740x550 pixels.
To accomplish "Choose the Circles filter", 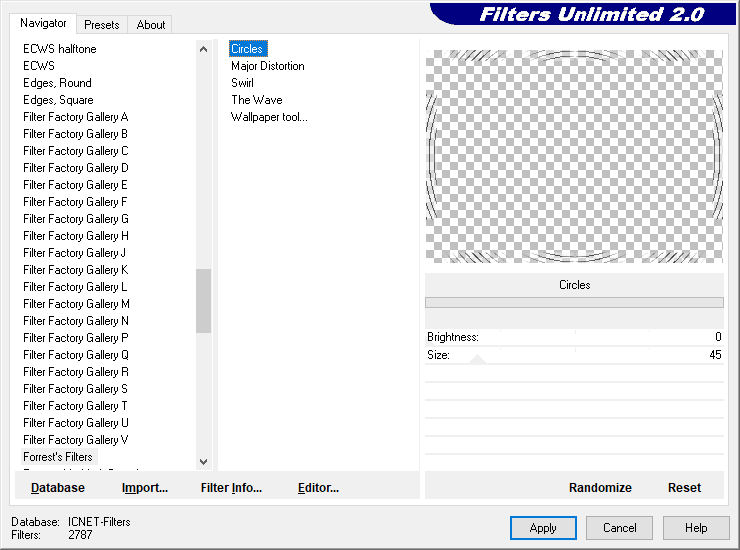I will coord(248,49).
